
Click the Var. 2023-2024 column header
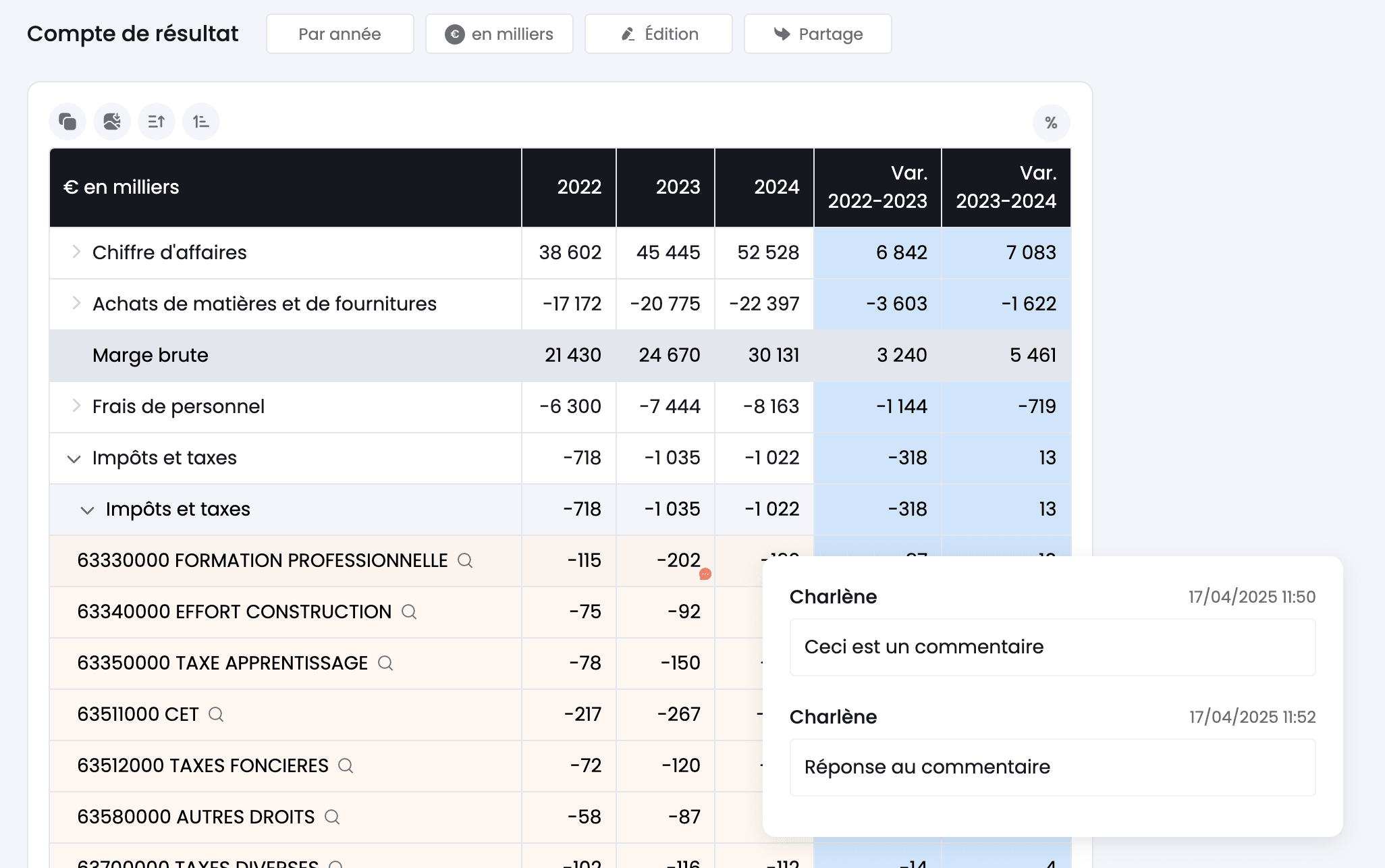(1006, 187)
